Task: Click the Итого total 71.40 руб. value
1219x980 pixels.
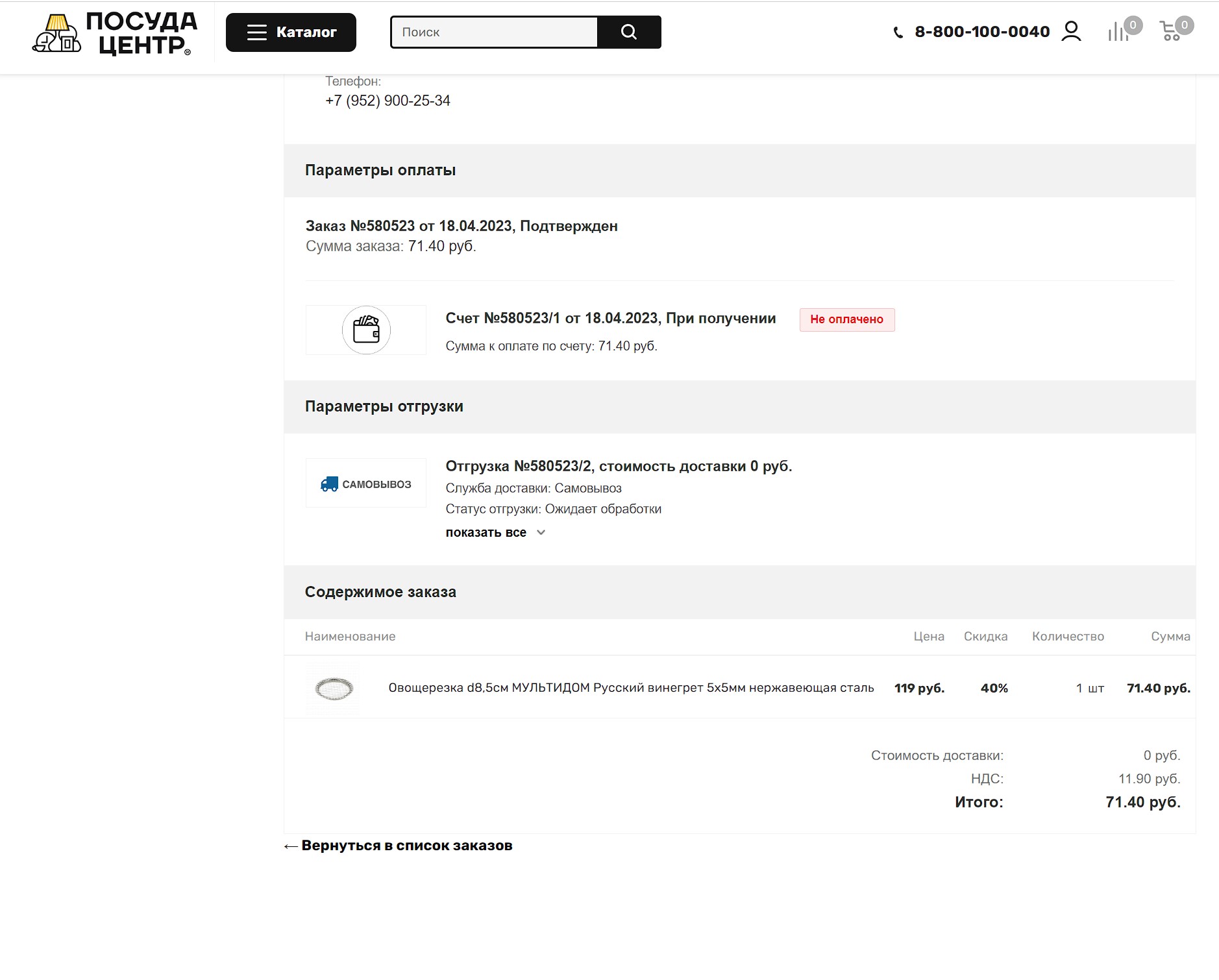Action: (1142, 802)
